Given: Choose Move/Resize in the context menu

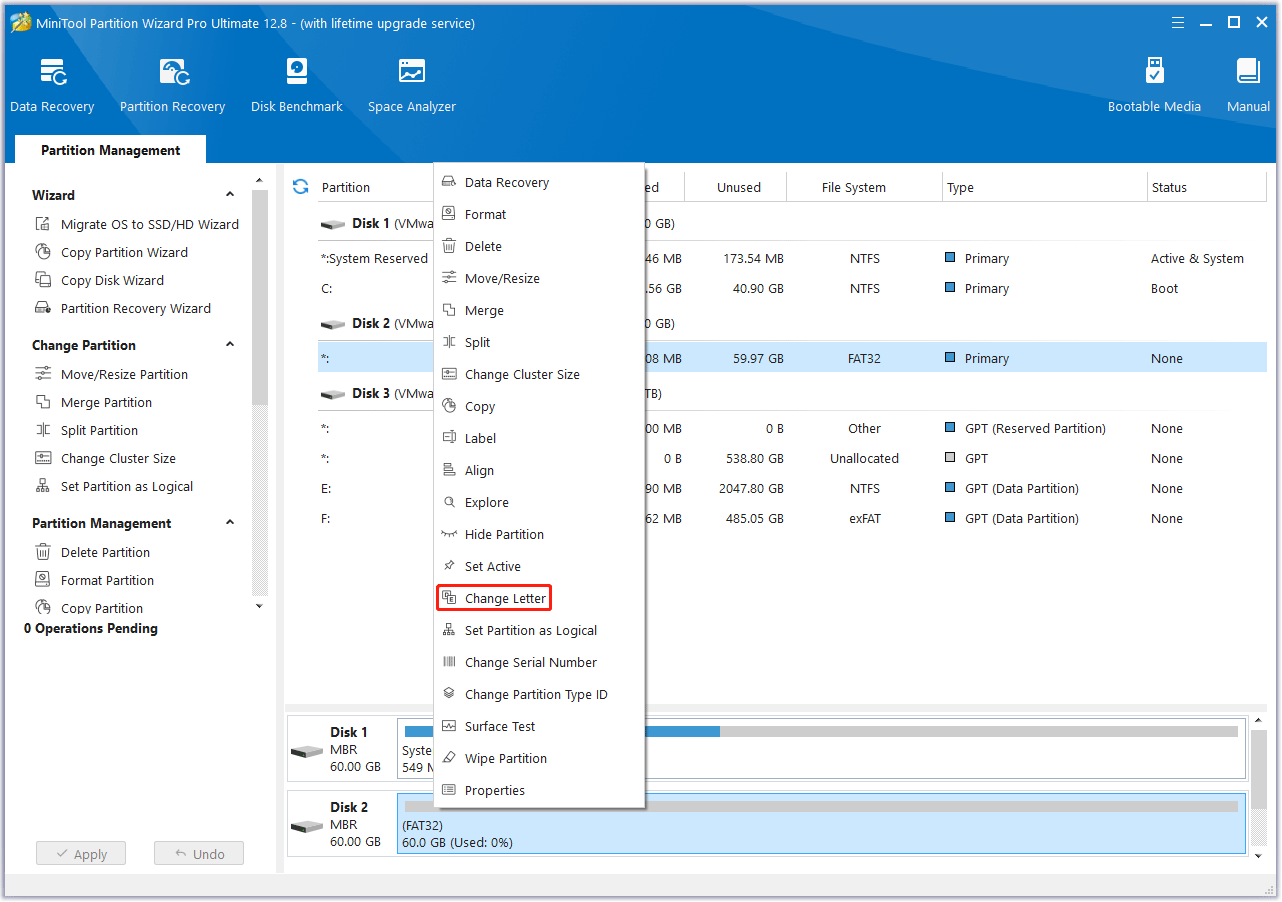Looking at the screenshot, I should (x=539, y=278).
